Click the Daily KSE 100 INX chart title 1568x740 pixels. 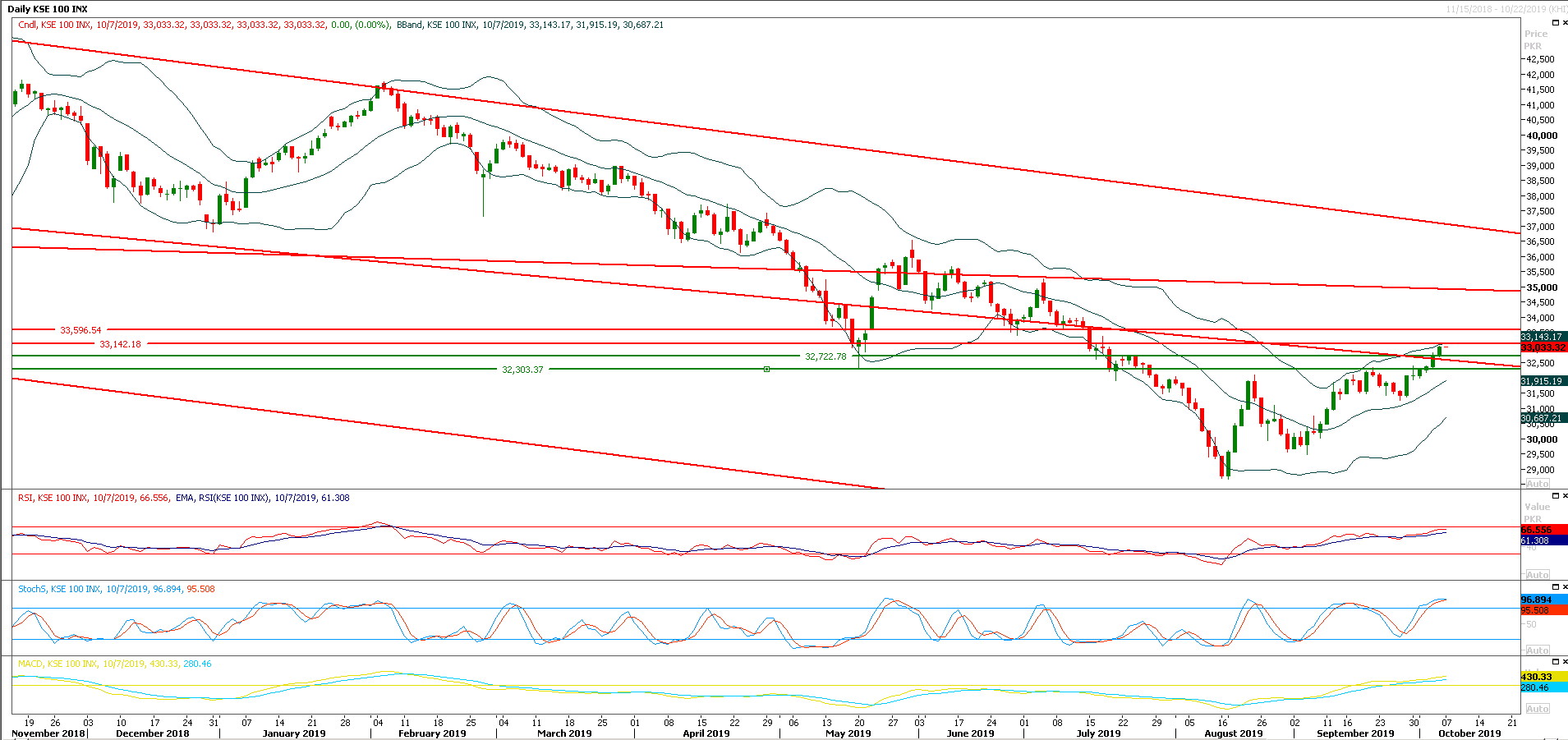pos(48,9)
